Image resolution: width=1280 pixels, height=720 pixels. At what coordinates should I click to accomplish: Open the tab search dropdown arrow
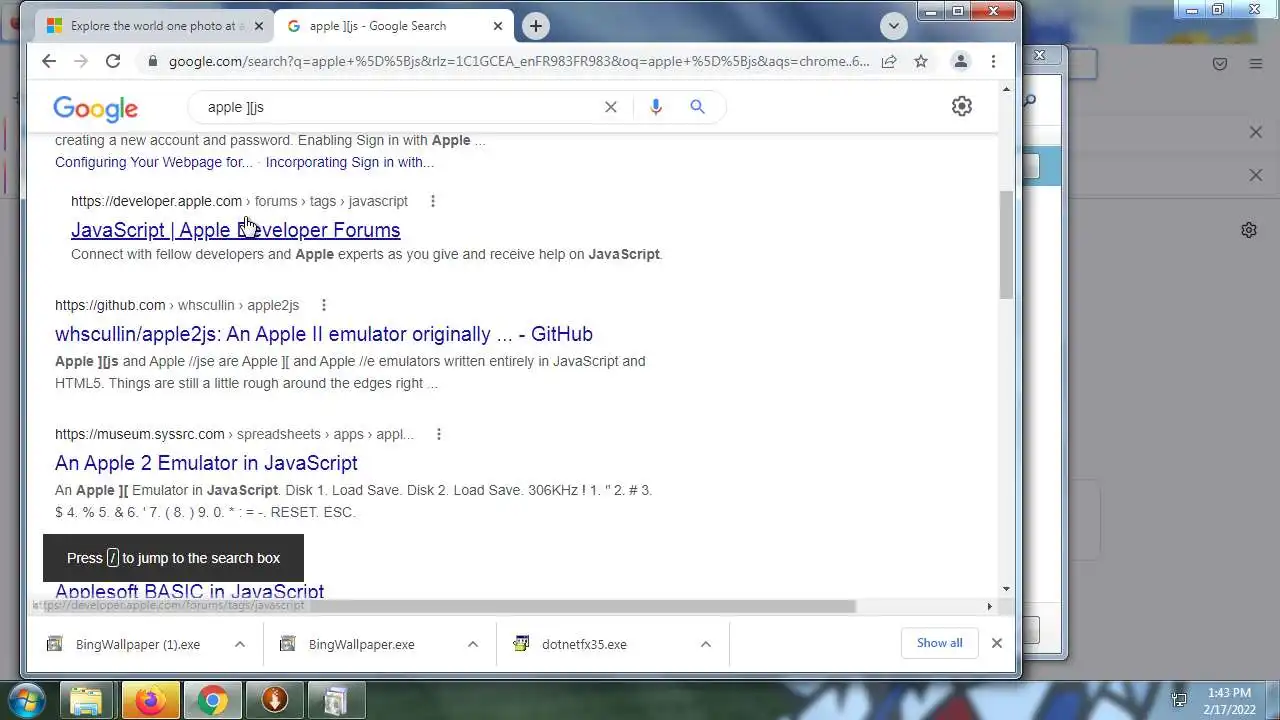tap(894, 26)
